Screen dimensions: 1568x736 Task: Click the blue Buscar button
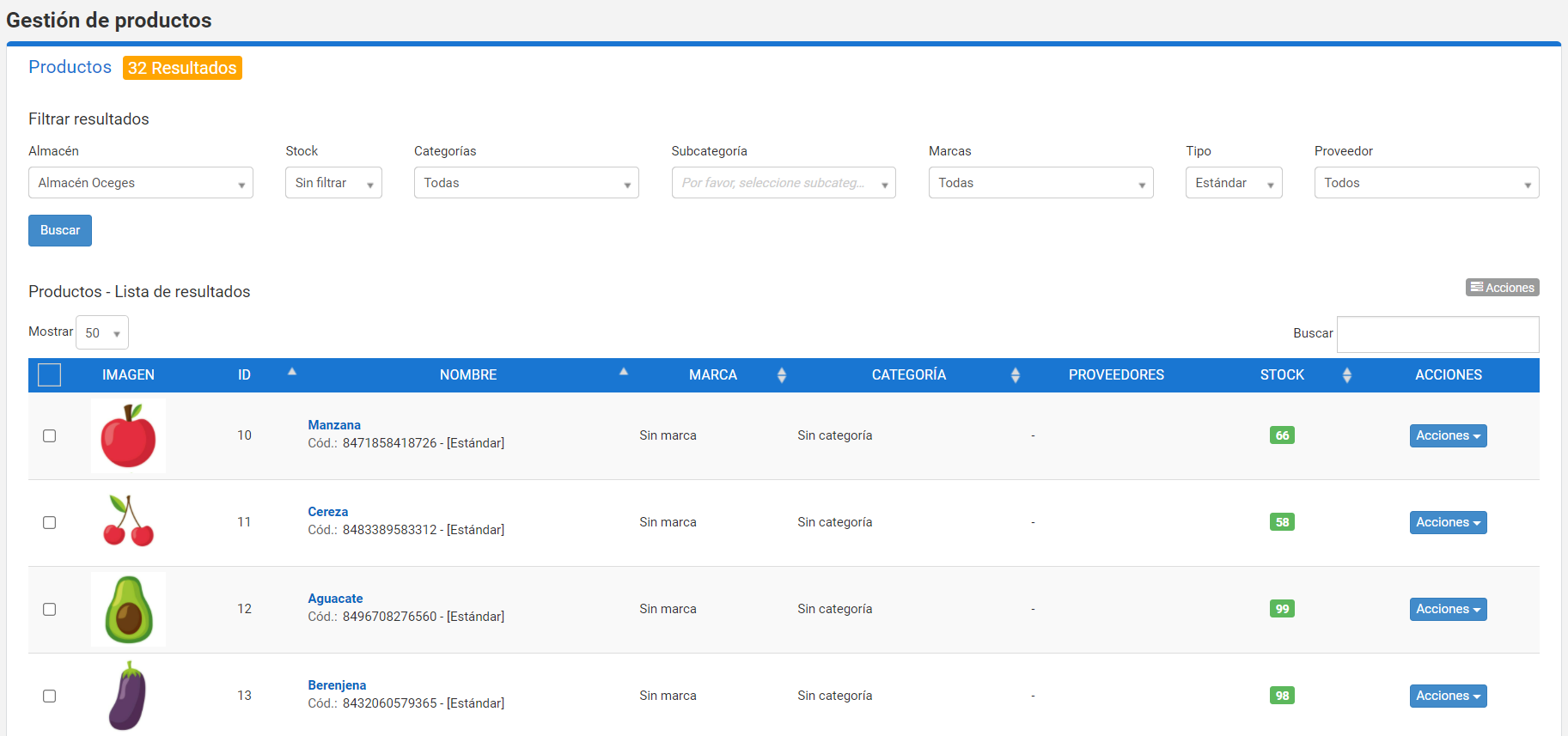point(60,230)
